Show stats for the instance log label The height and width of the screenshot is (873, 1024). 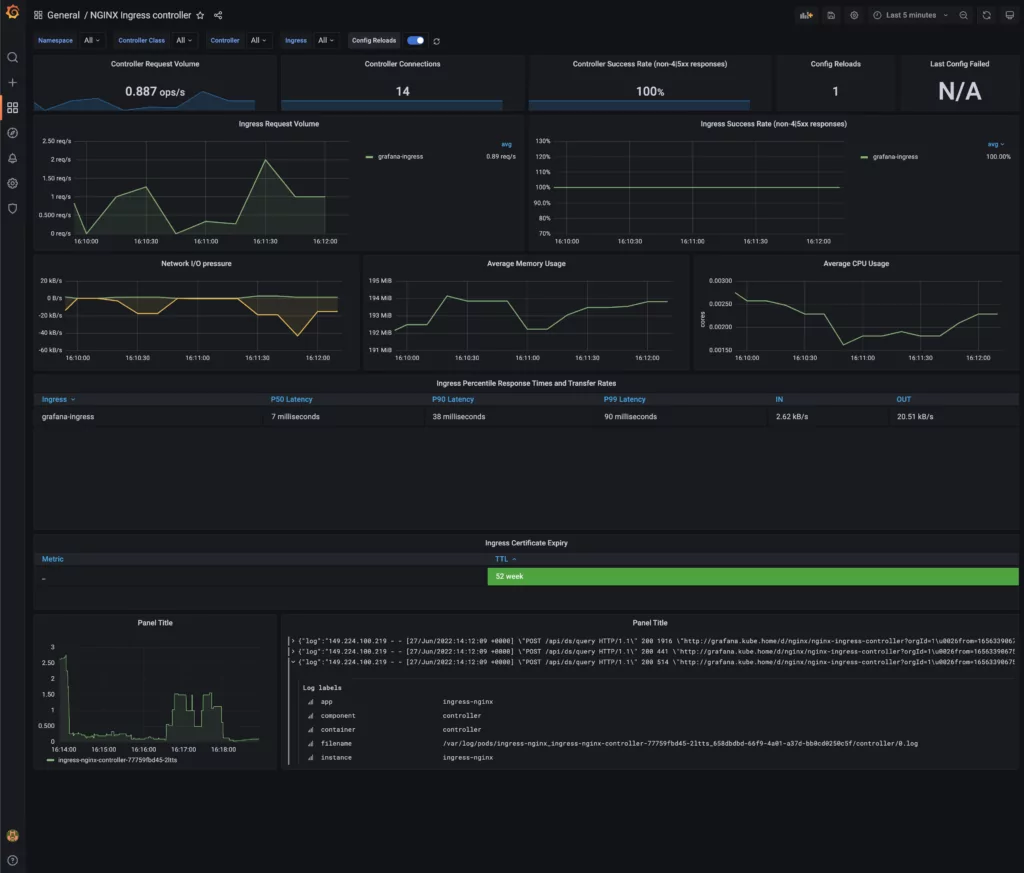pos(311,758)
